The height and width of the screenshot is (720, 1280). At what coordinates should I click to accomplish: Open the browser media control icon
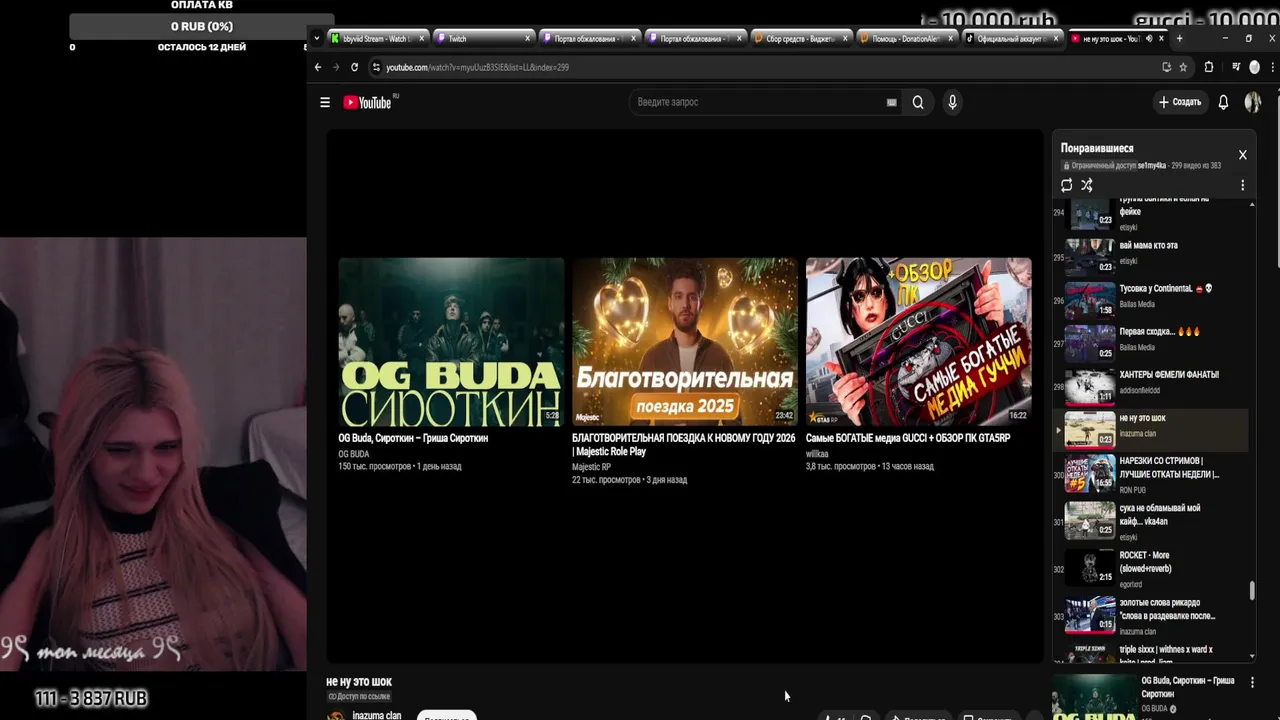(x=1236, y=67)
